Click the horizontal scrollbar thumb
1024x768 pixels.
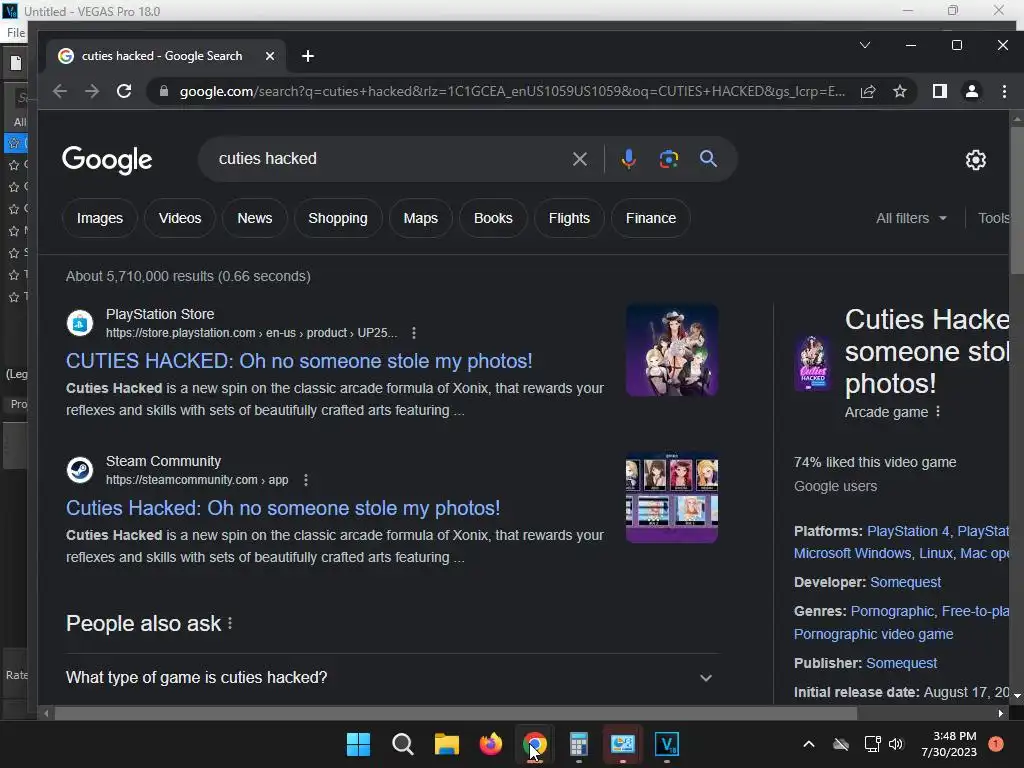pos(456,713)
